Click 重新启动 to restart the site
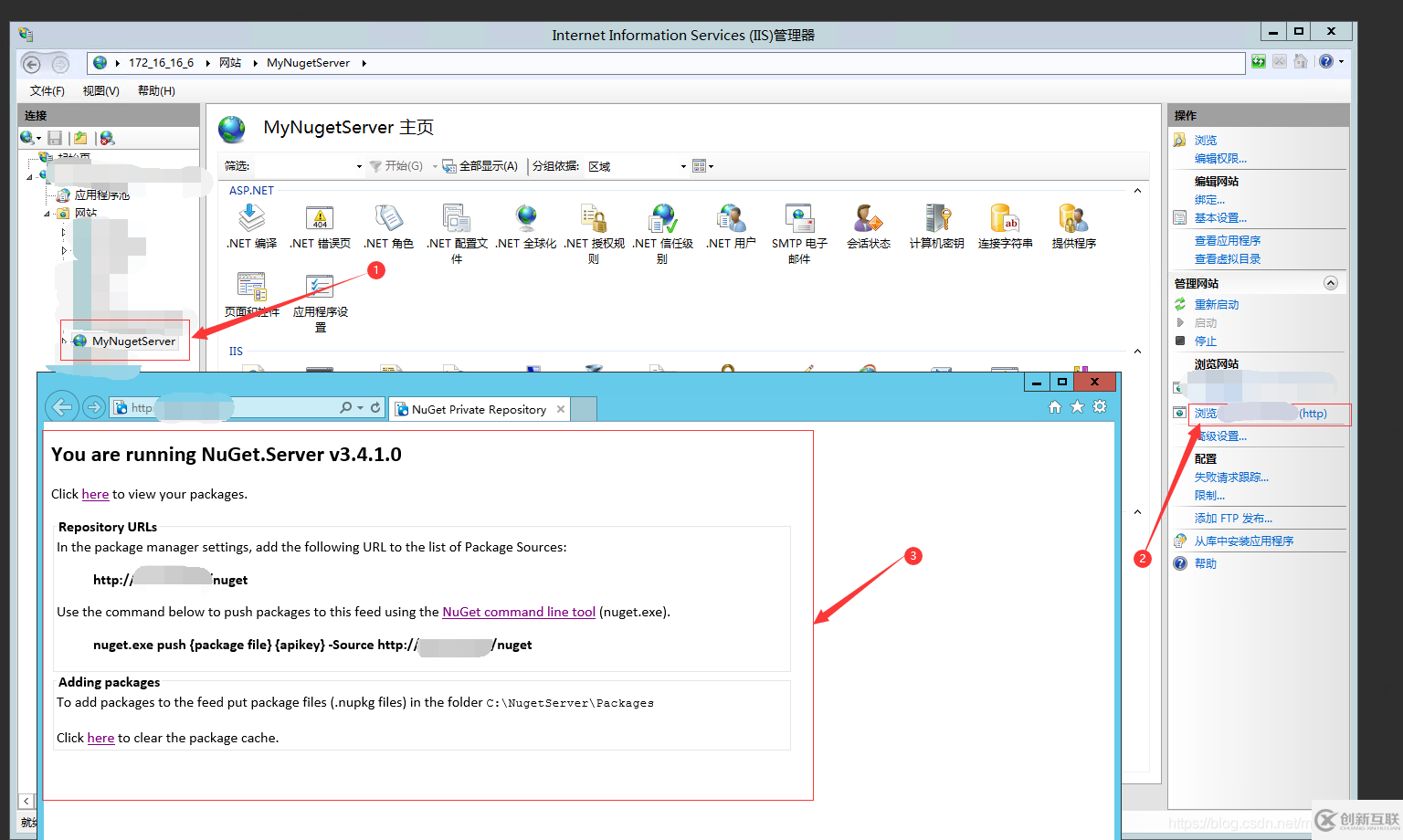 click(1217, 305)
